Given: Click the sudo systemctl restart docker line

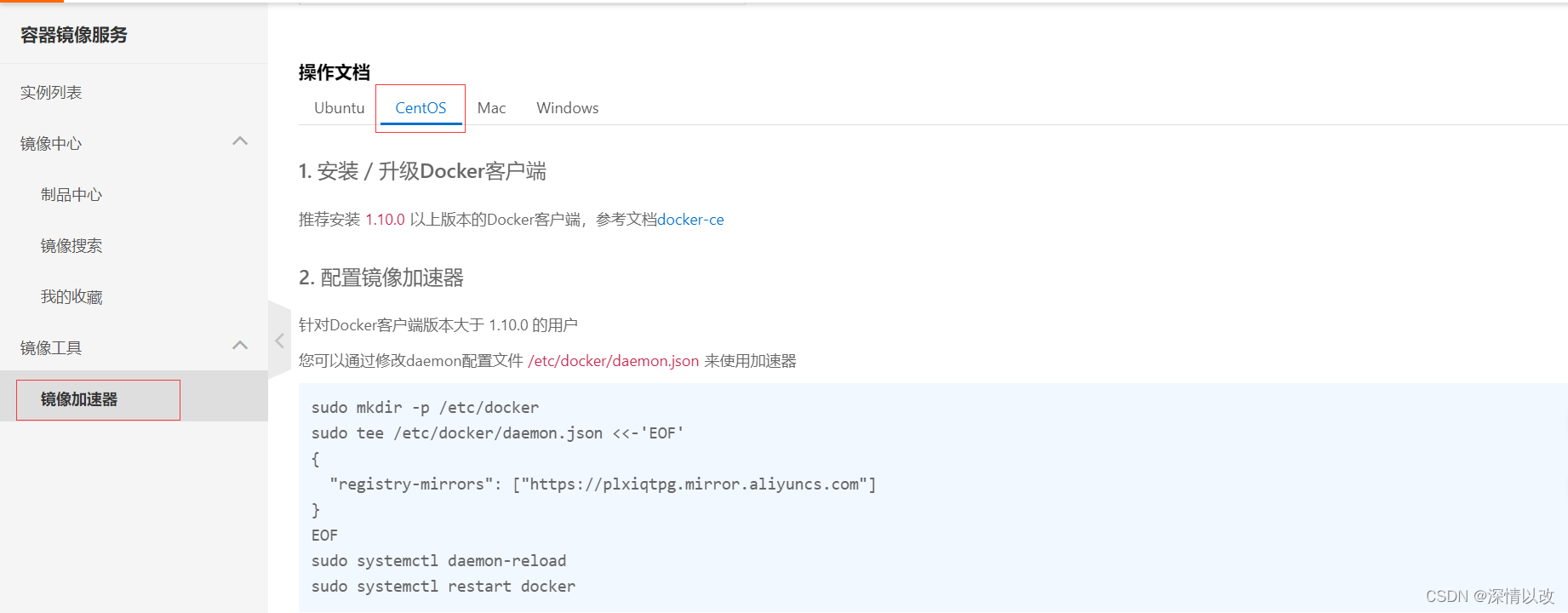Looking at the screenshot, I should pos(444,587).
